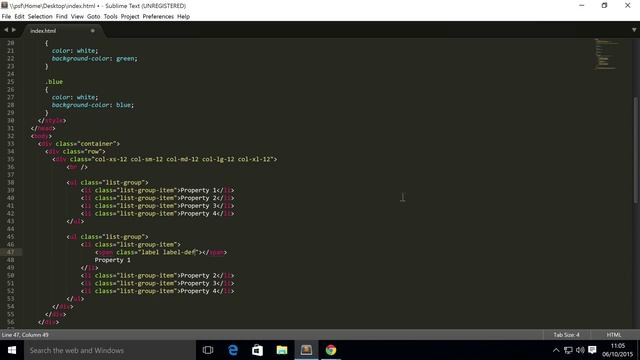
Task: Open the Find menu
Action: click(x=61, y=16)
